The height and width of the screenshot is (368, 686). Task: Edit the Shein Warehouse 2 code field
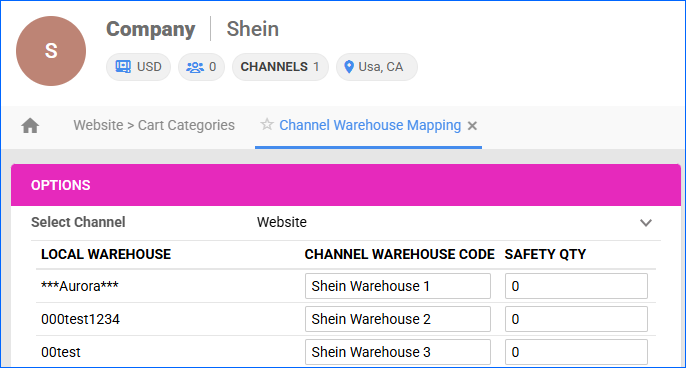pos(398,319)
